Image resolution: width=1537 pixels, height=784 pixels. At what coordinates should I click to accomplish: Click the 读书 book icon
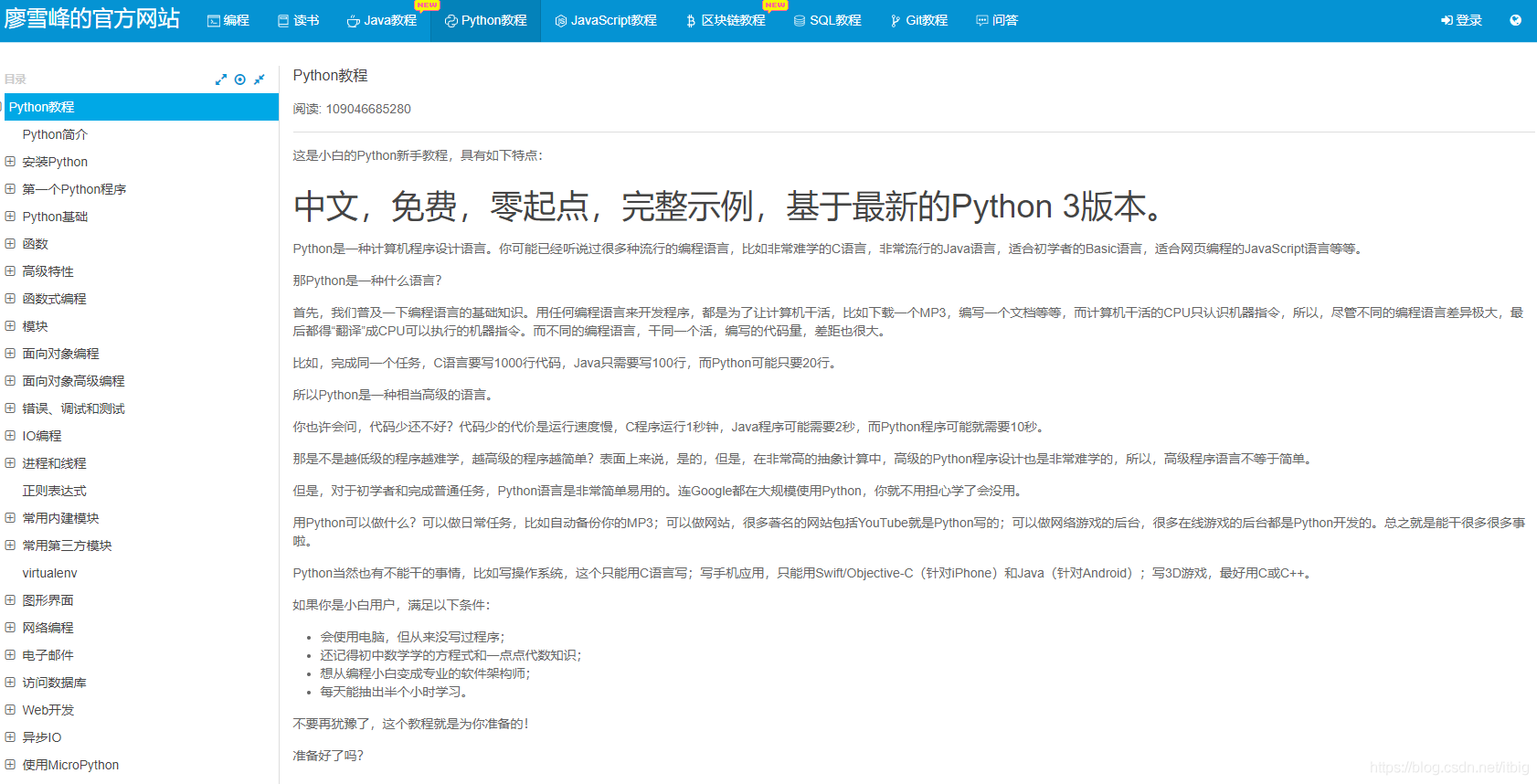pyautogui.click(x=283, y=20)
